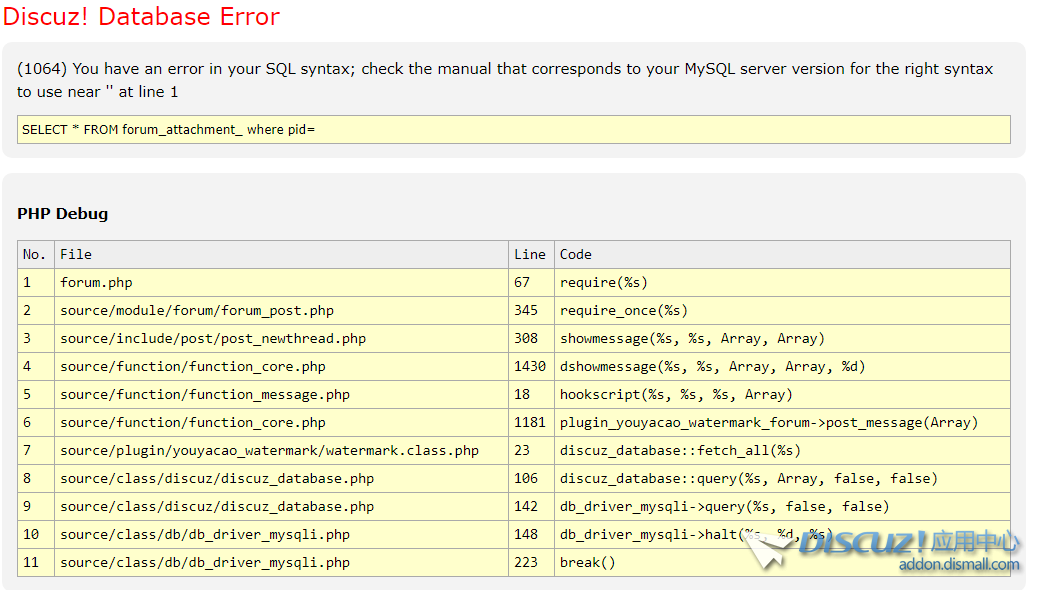The width and height of the screenshot is (1038, 590).
Task: Click the 'Discuz! Database Error' heading
Action: tap(142, 17)
